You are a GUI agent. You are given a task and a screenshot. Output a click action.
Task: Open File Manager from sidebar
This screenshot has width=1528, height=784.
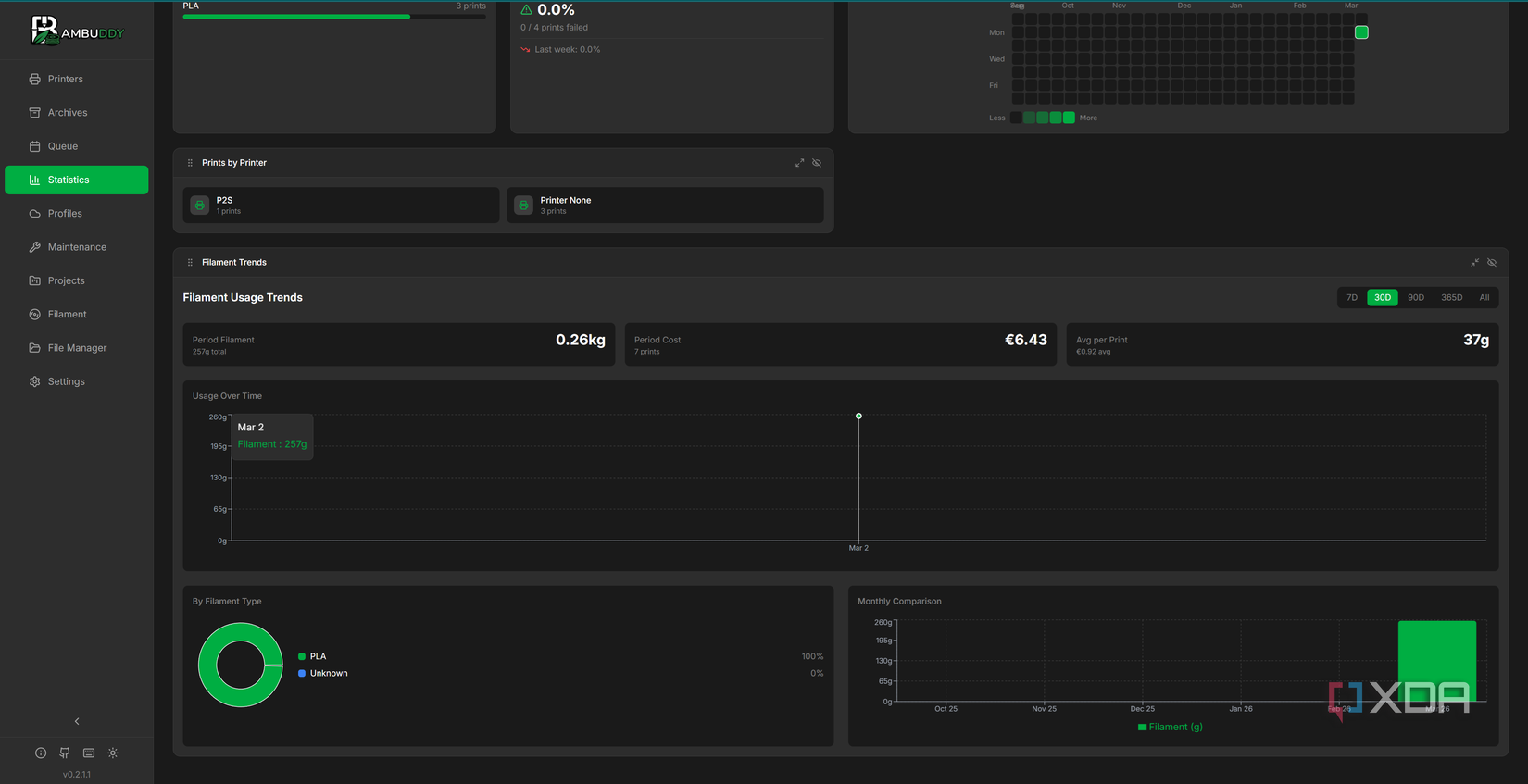[76, 348]
